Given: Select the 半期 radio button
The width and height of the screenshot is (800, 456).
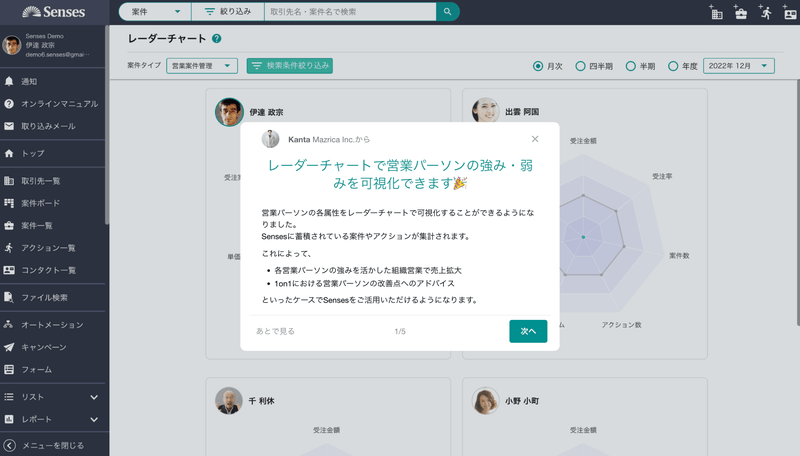Looking at the screenshot, I should (631, 66).
